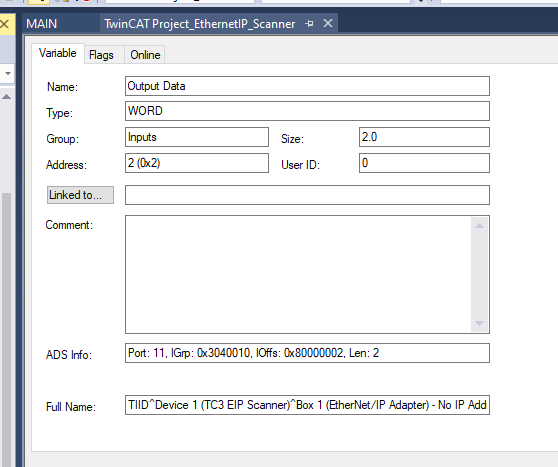Click the Comment box scroll-down arrow
The height and width of the screenshot is (467, 558).
479,323
